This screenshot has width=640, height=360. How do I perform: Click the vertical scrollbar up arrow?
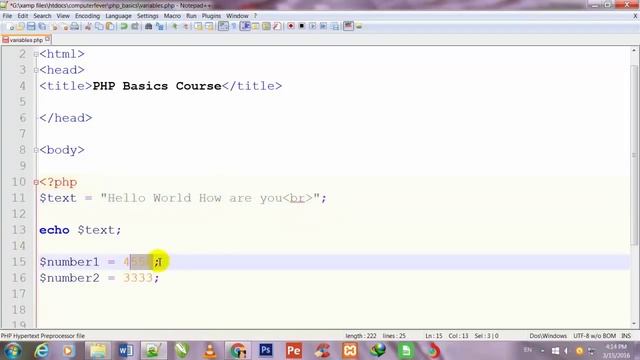click(634, 51)
